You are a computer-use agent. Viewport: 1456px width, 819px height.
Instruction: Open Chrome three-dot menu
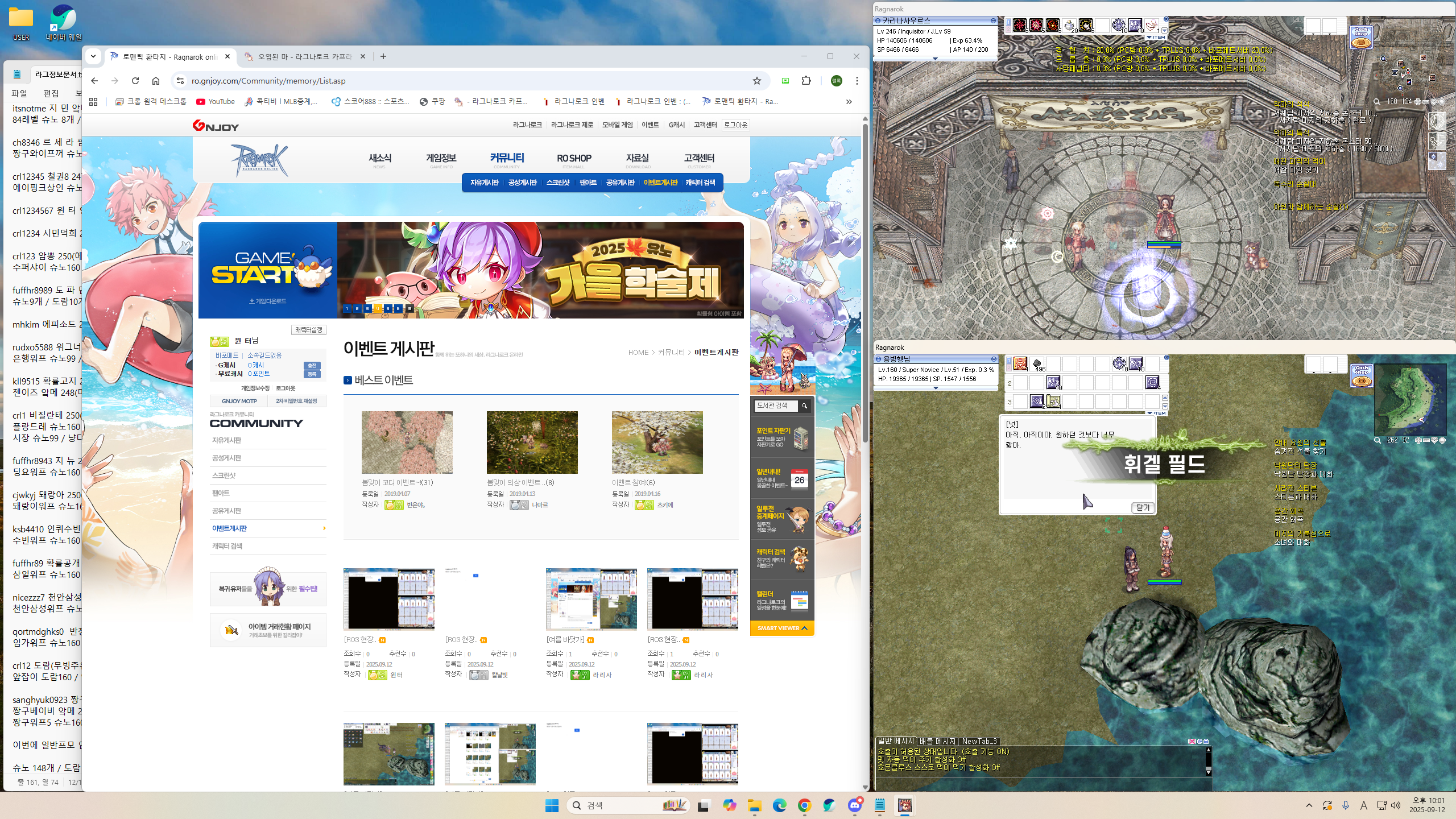857,81
